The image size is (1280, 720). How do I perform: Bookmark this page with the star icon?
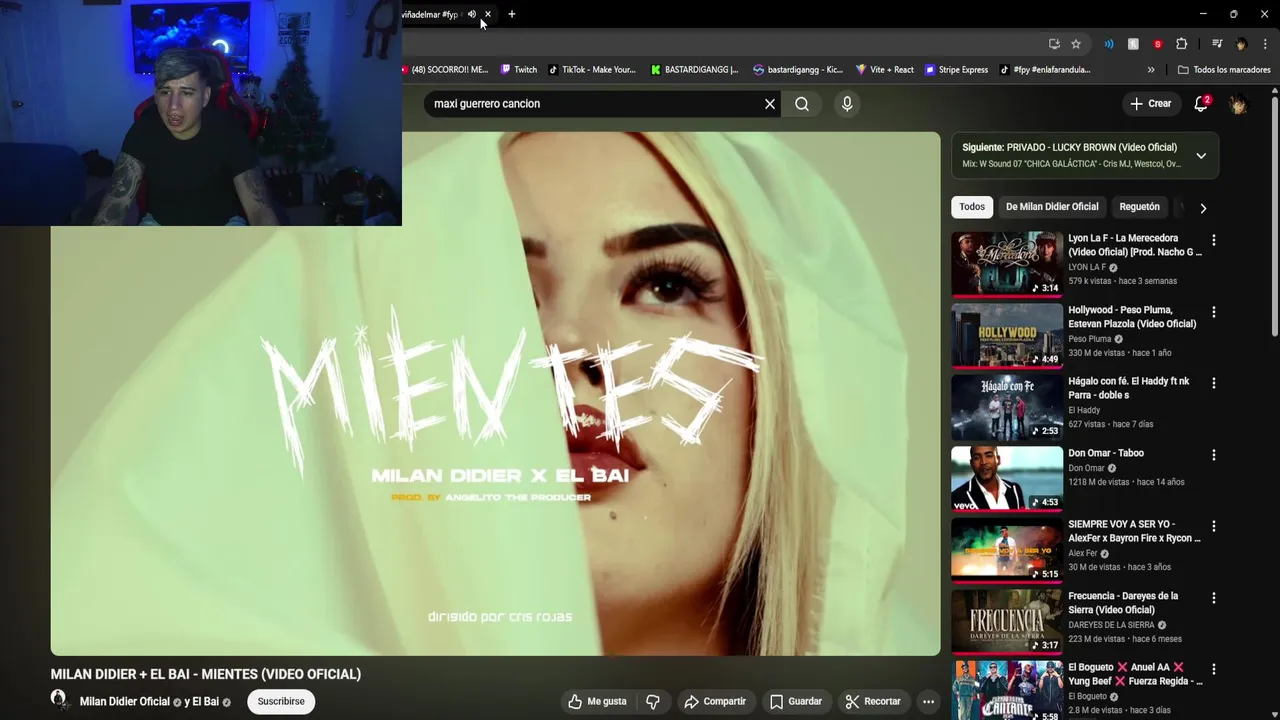pyautogui.click(x=1076, y=44)
